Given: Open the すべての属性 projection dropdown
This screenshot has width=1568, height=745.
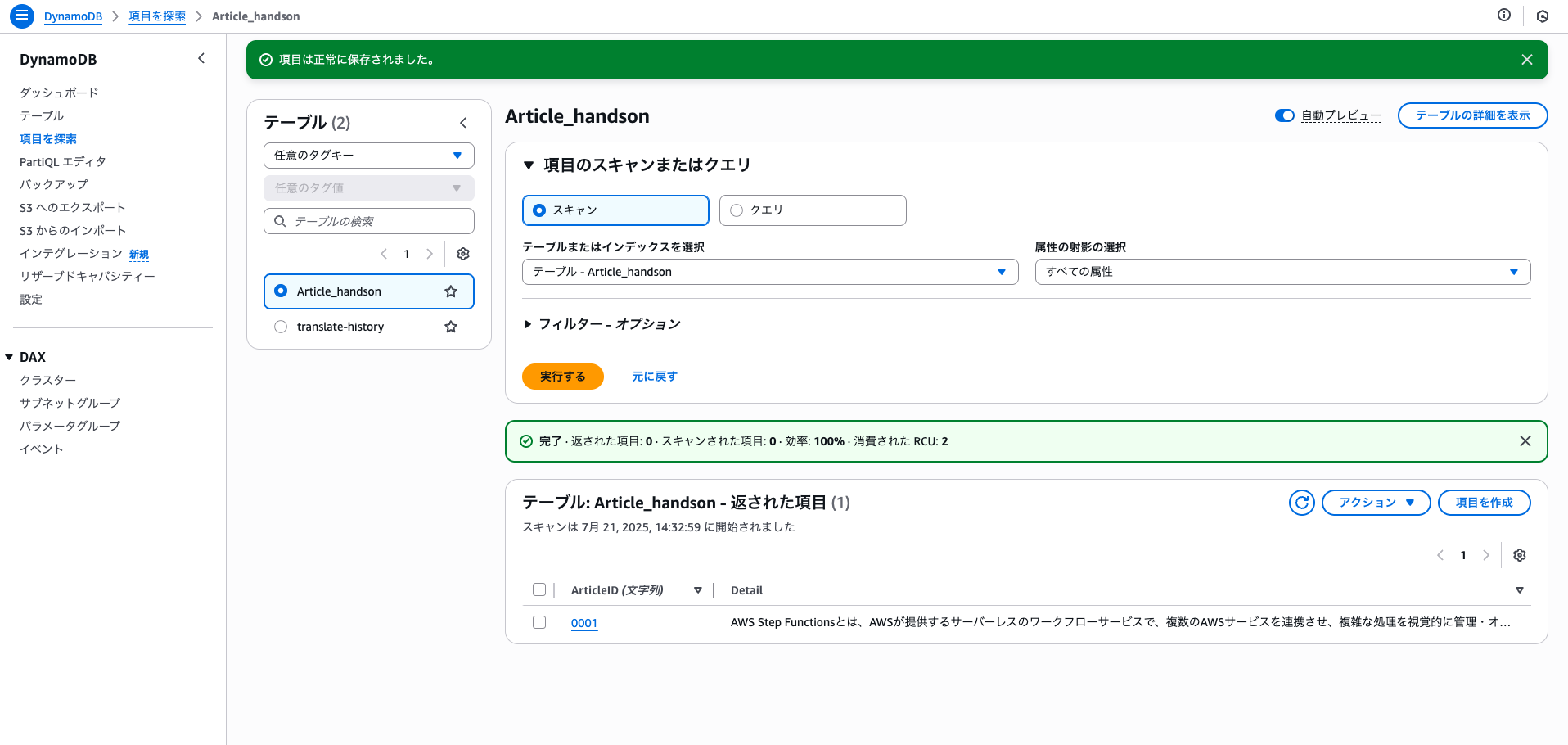Looking at the screenshot, I should [1282, 272].
